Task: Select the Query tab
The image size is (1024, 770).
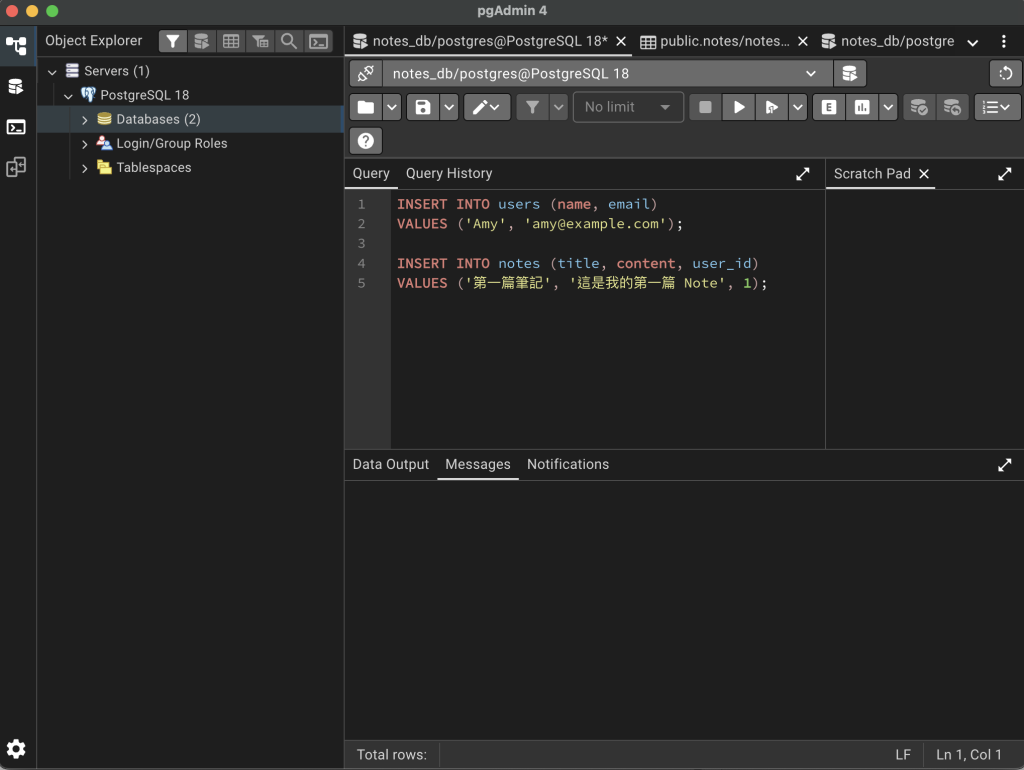Action: click(x=371, y=174)
